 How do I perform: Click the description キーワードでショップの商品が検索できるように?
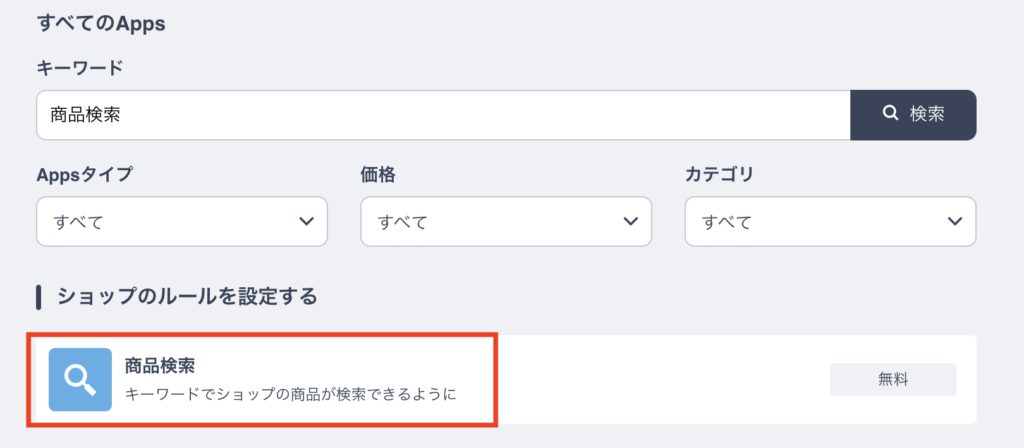click(290, 395)
